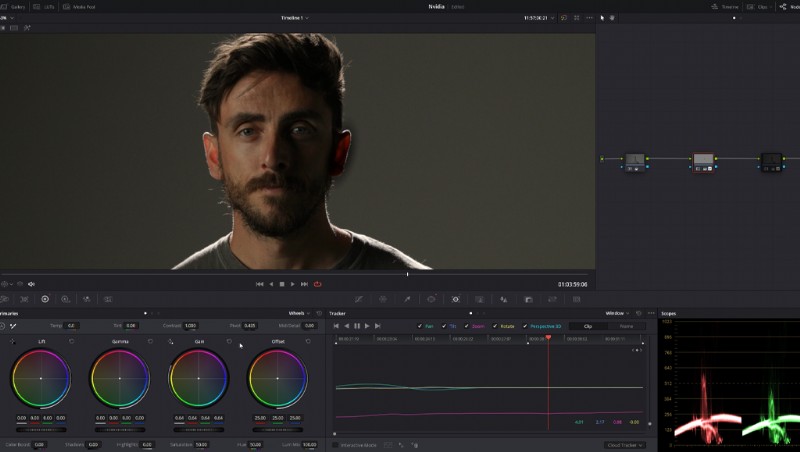The width and height of the screenshot is (800, 452).
Task: Click the Contrast value field
Action: (x=190, y=325)
